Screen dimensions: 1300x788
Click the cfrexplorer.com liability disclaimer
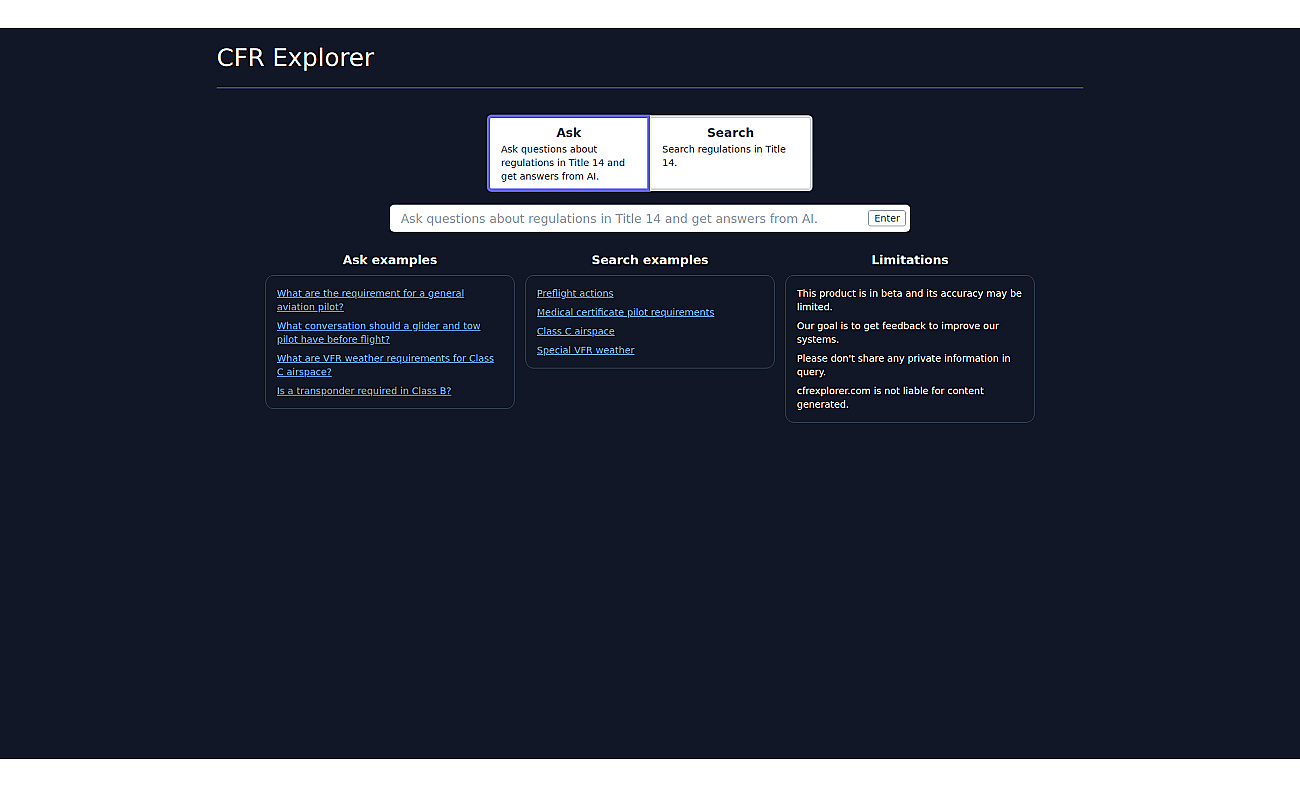[x=890, y=397]
